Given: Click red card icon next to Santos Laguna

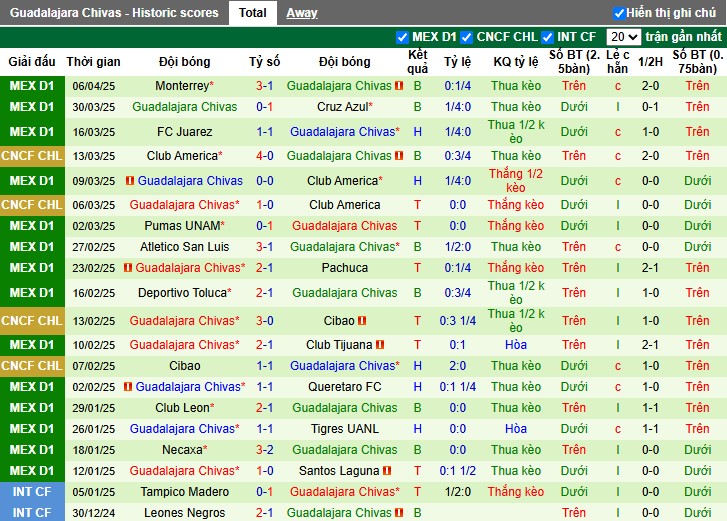Looking at the screenshot, I should tap(387, 471).
